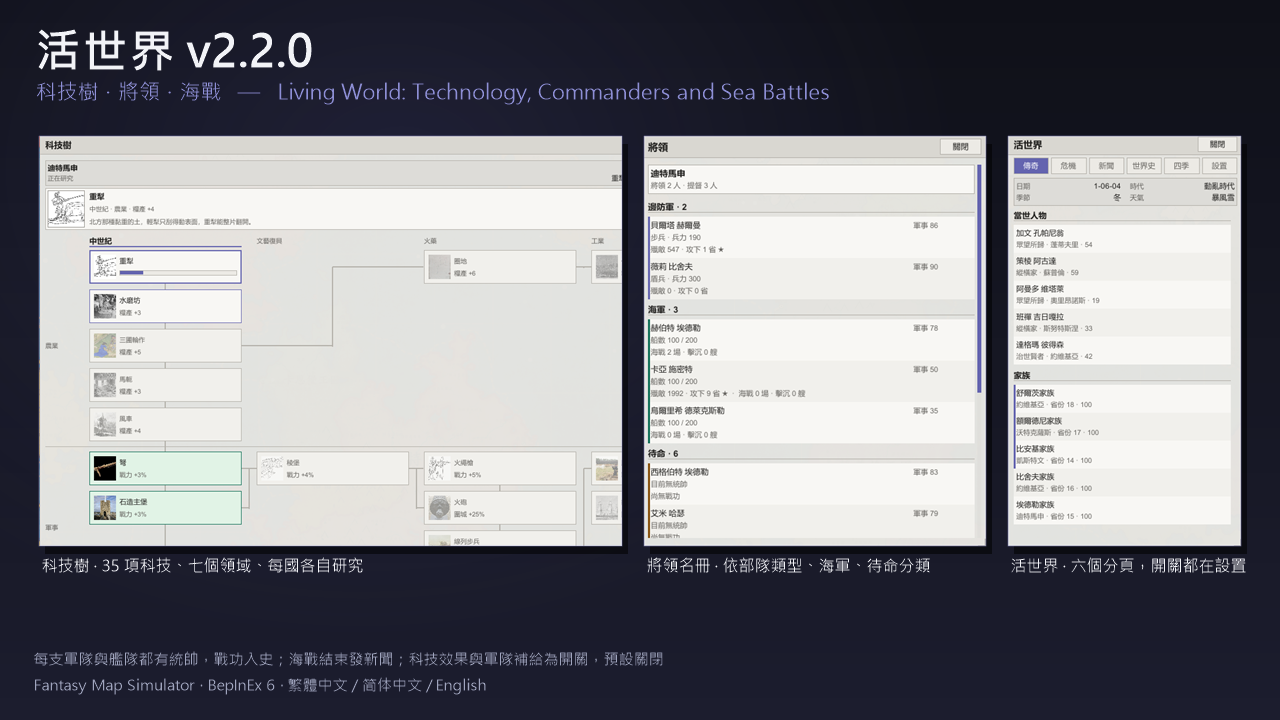This screenshot has height=720, width=1280.
Task: Click the 舒爾茨家族 family row
Action: coord(1122,398)
